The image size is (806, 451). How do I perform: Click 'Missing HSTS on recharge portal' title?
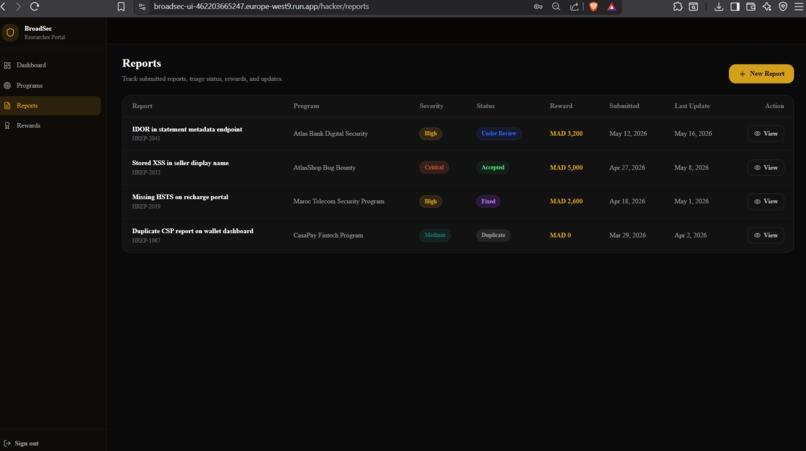click(x=180, y=197)
